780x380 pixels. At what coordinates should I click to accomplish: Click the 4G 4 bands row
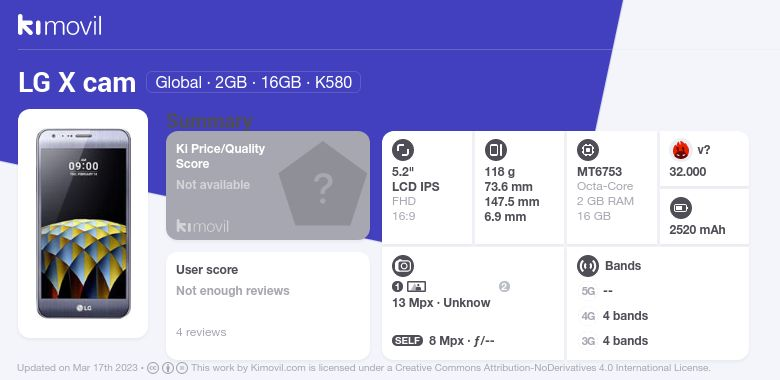point(615,316)
